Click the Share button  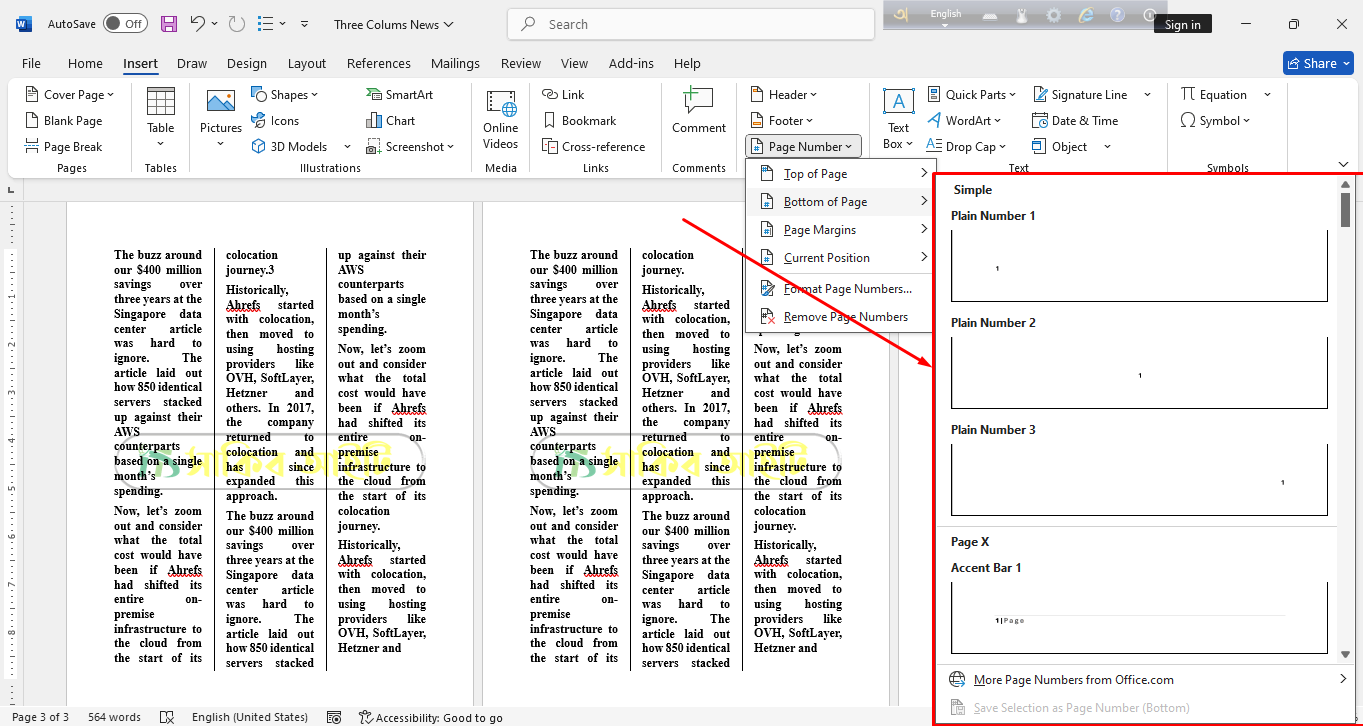1317,63
